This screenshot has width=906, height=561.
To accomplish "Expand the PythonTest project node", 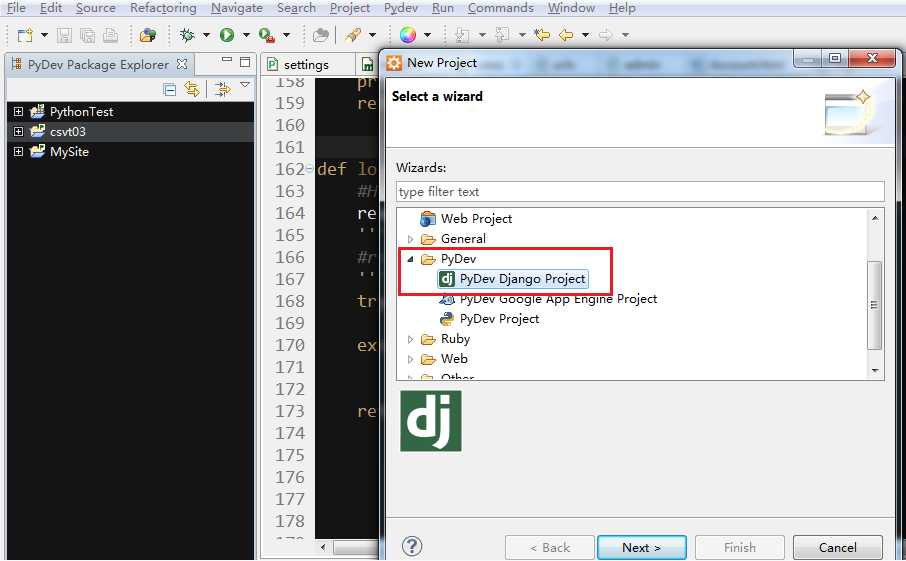I will click(x=18, y=112).
